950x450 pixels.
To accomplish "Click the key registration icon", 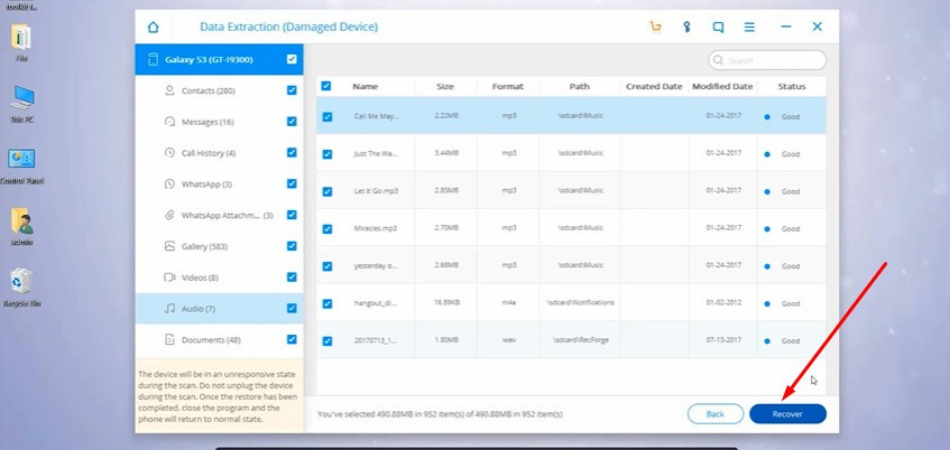I will pos(686,27).
